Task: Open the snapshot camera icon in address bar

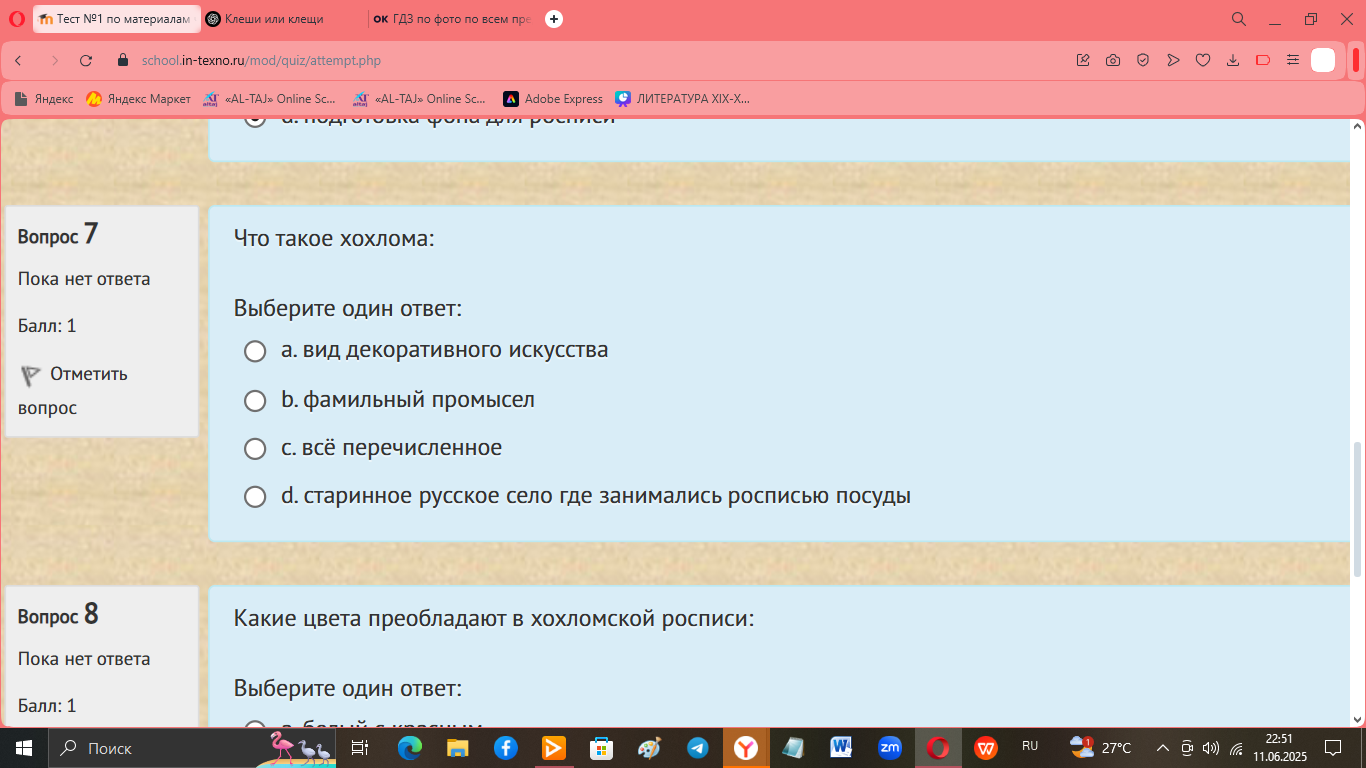Action: tap(1113, 60)
